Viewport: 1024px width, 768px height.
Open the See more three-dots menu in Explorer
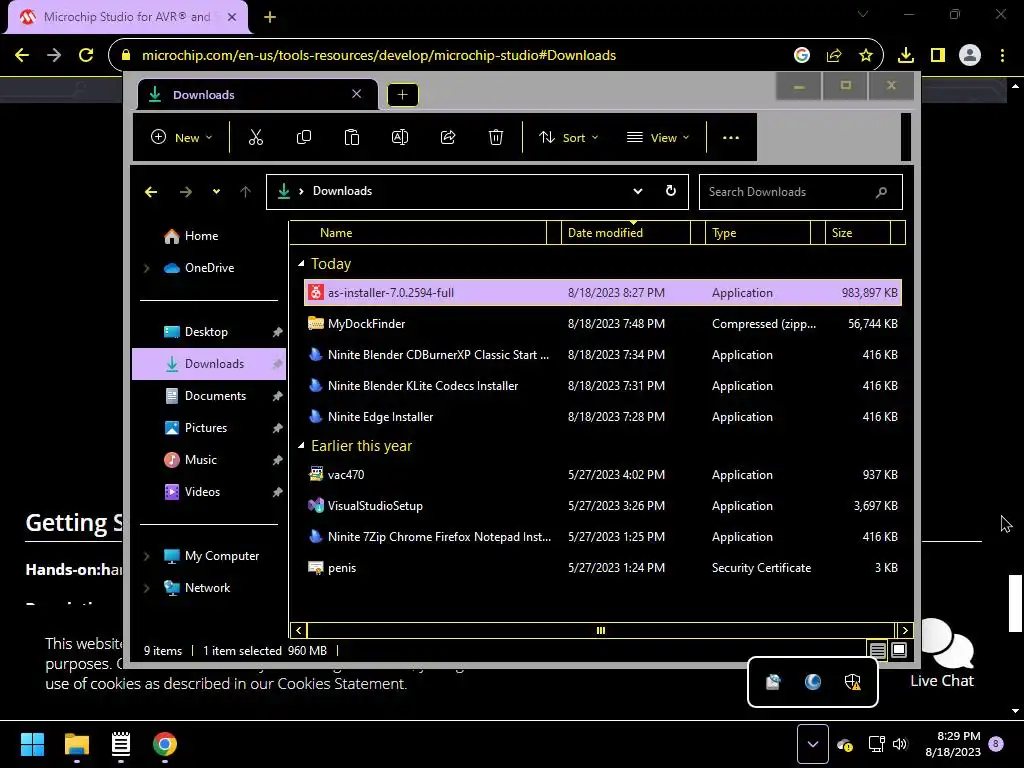coord(731,137)
